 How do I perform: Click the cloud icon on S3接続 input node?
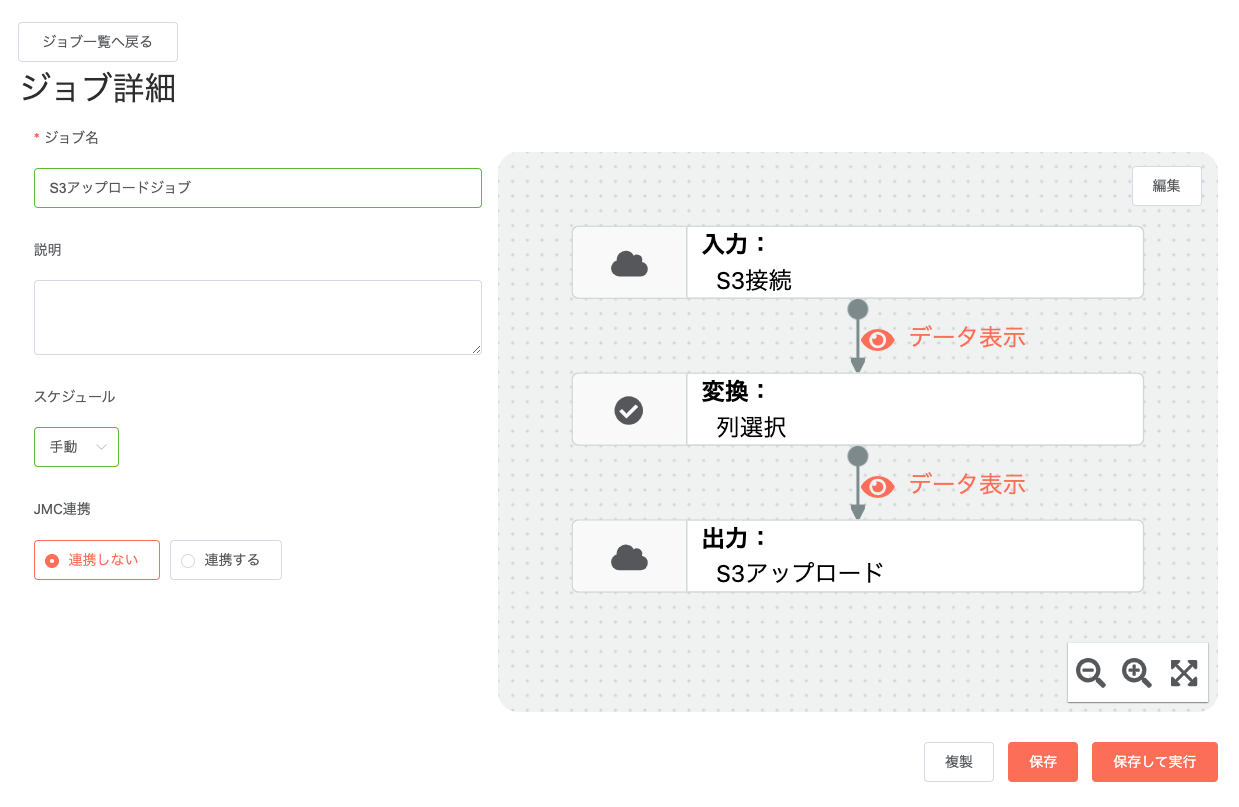[629, 263]
